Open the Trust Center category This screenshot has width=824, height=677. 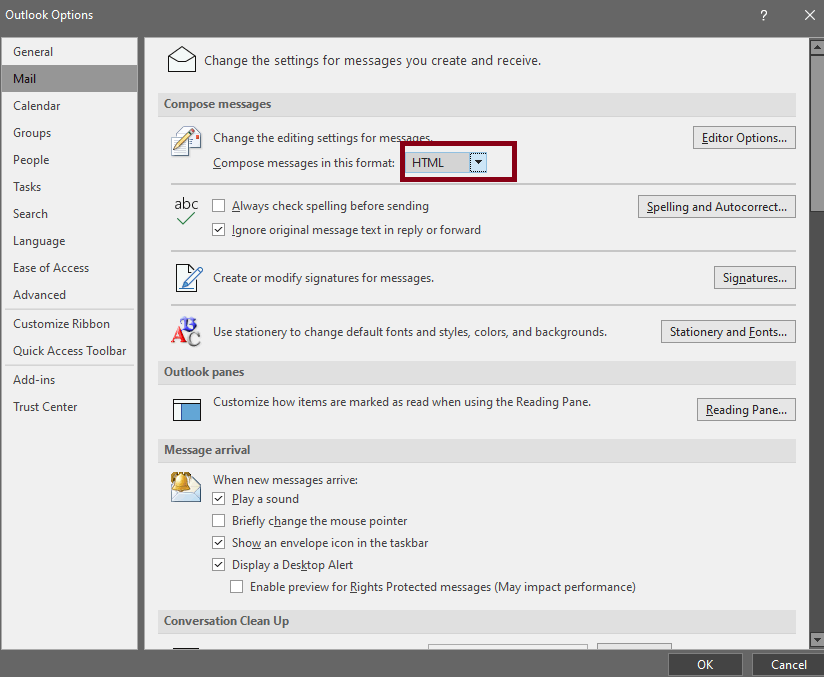point(69,406)
